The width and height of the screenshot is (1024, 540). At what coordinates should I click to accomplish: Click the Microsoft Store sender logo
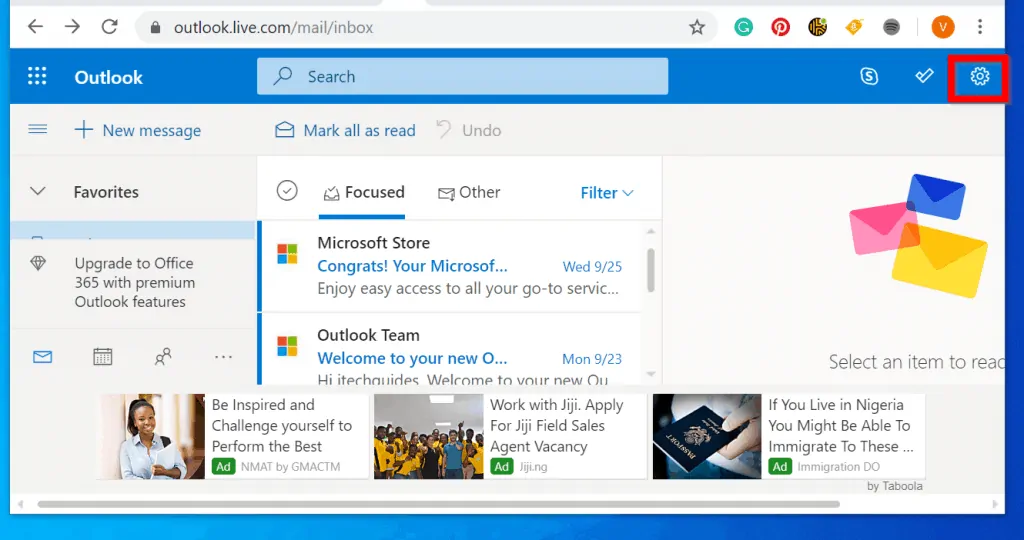click(287, 254)
